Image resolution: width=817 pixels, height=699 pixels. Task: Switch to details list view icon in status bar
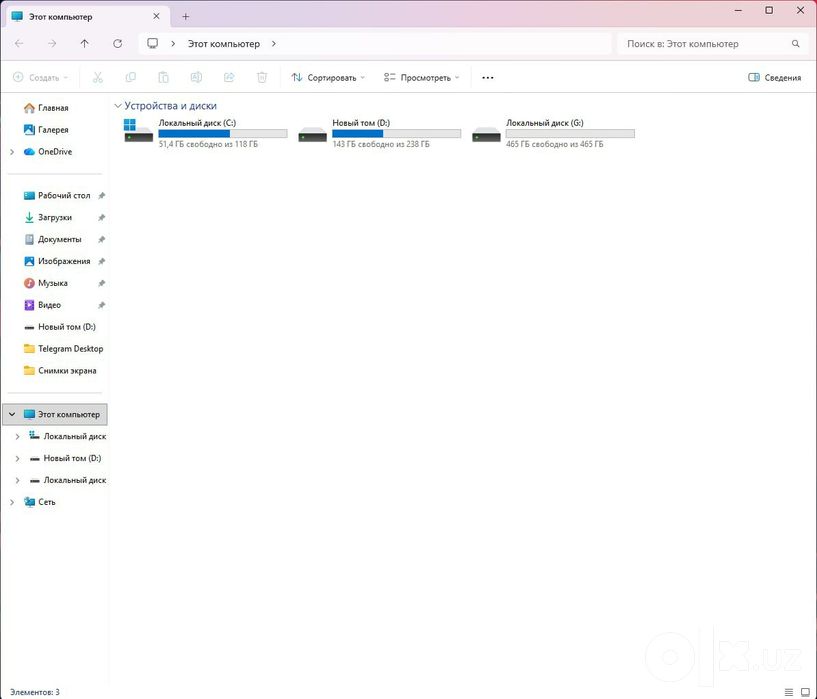point(789,692)
